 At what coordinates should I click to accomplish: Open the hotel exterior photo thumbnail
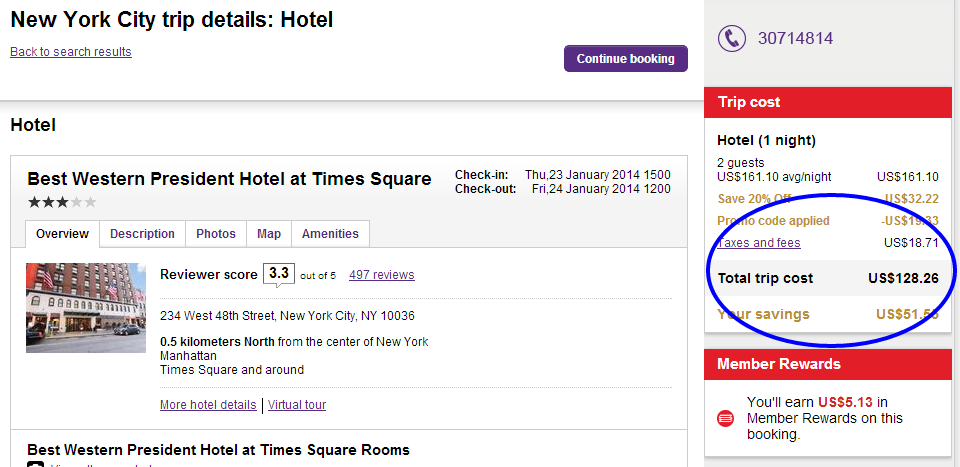pos(86,308)
